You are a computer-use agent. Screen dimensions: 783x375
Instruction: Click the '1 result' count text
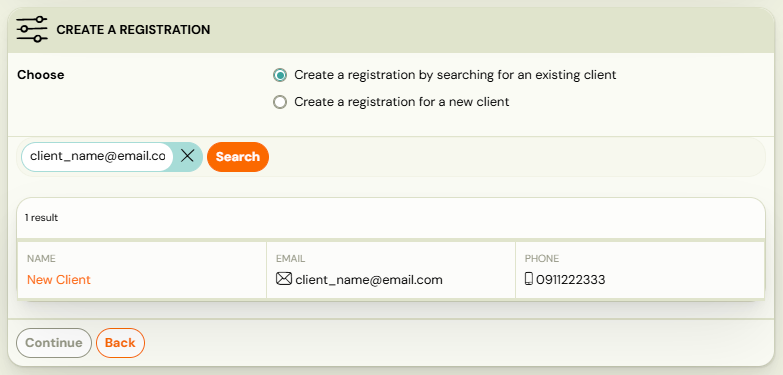coord(41,218)
